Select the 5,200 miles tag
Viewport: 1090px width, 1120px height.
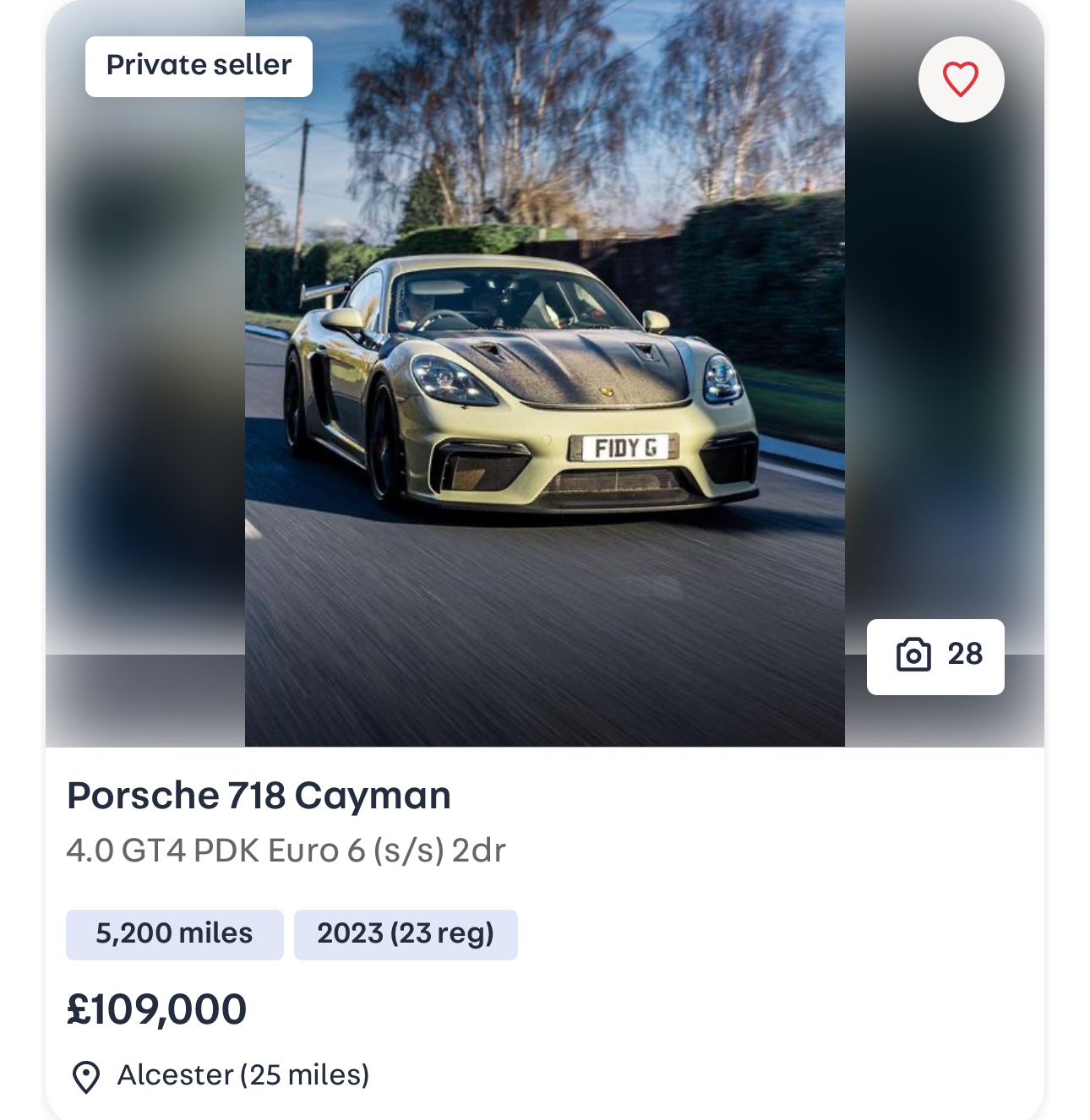pyautogui.click(x=174, y=934)
